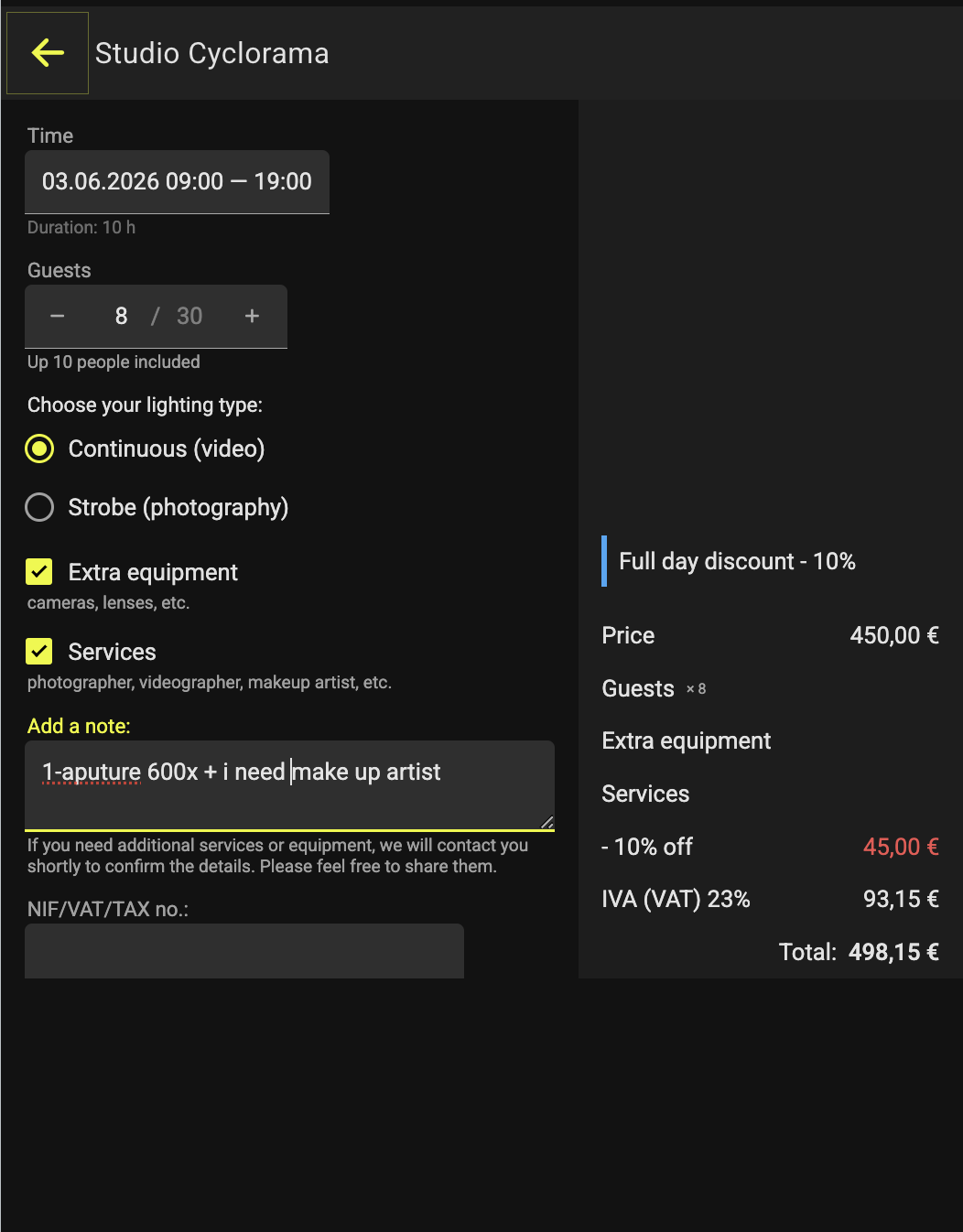Click the Total 498,15 € amount

click(x=893, y=952)
